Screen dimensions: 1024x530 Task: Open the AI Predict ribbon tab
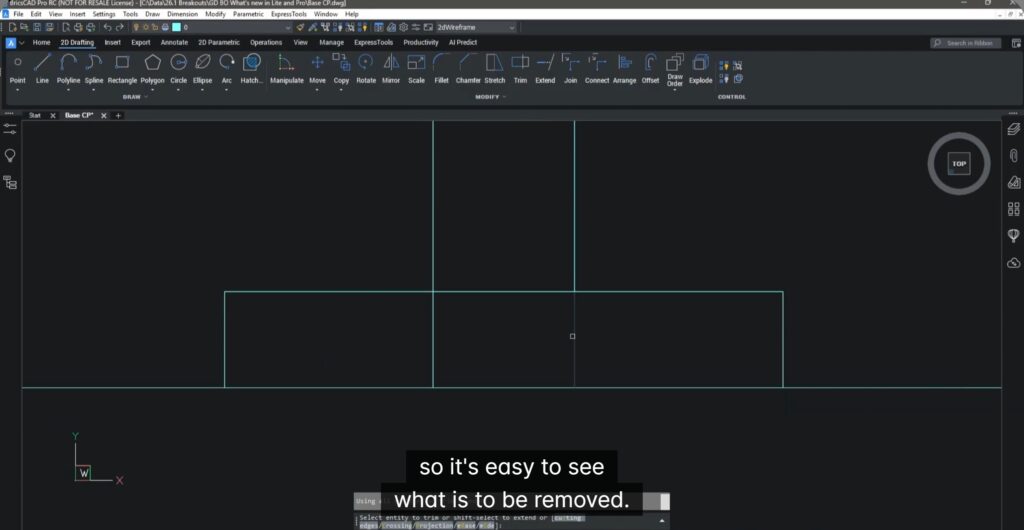point(463,42)
